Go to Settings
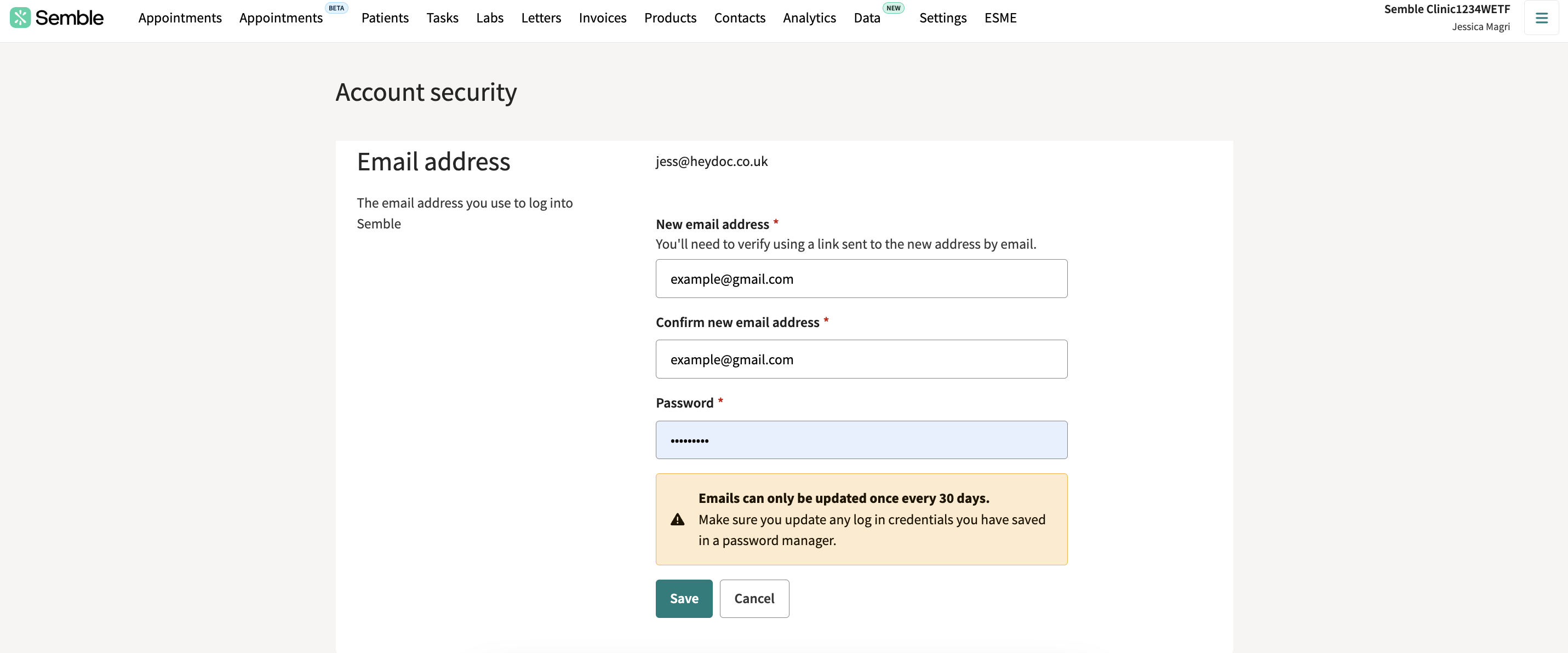 coord(942,18)
